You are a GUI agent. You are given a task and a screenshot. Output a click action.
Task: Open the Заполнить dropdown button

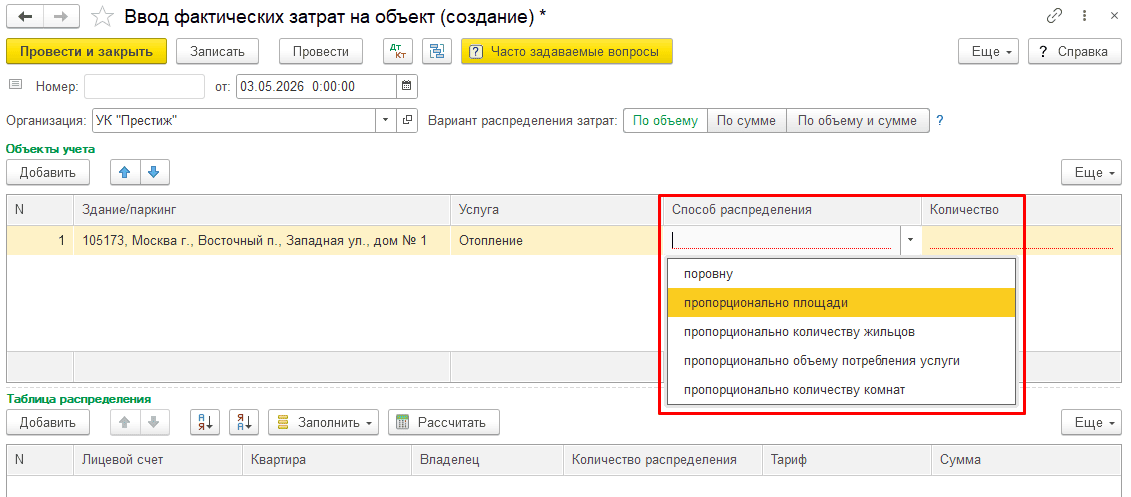323,422
